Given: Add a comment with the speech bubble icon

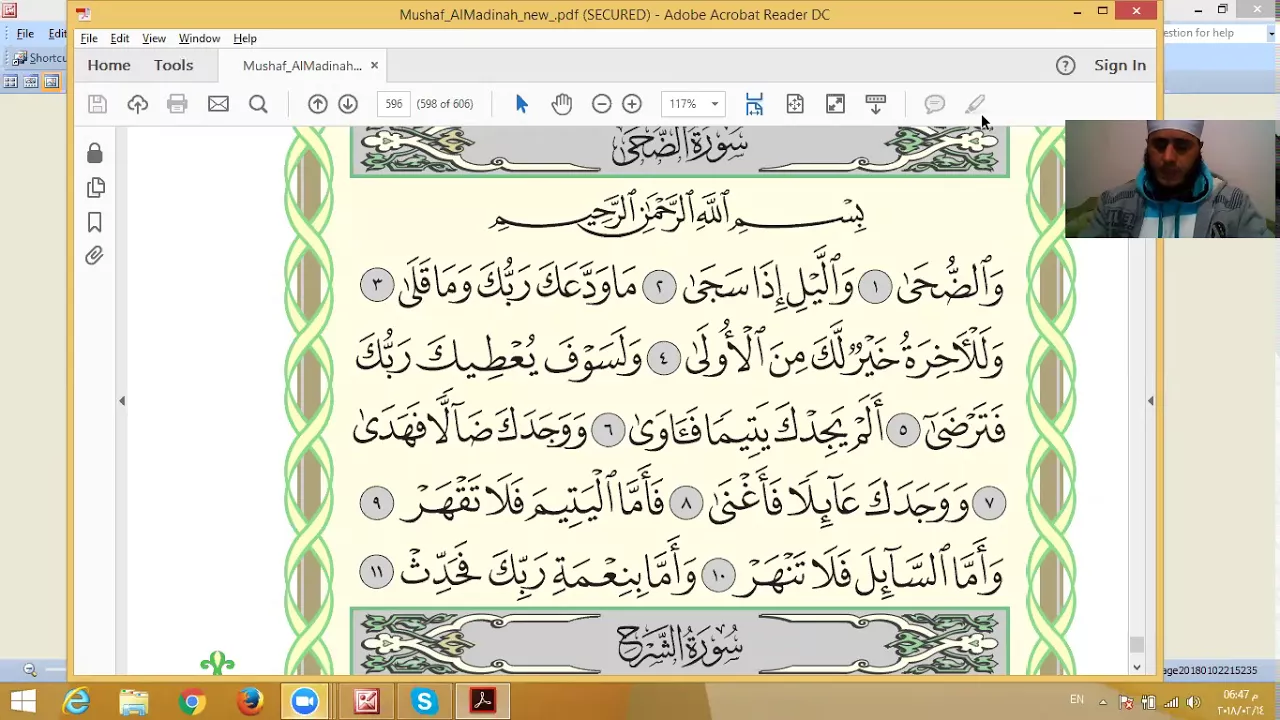Looking at the screenshot, I should click(x=935, y=104).
